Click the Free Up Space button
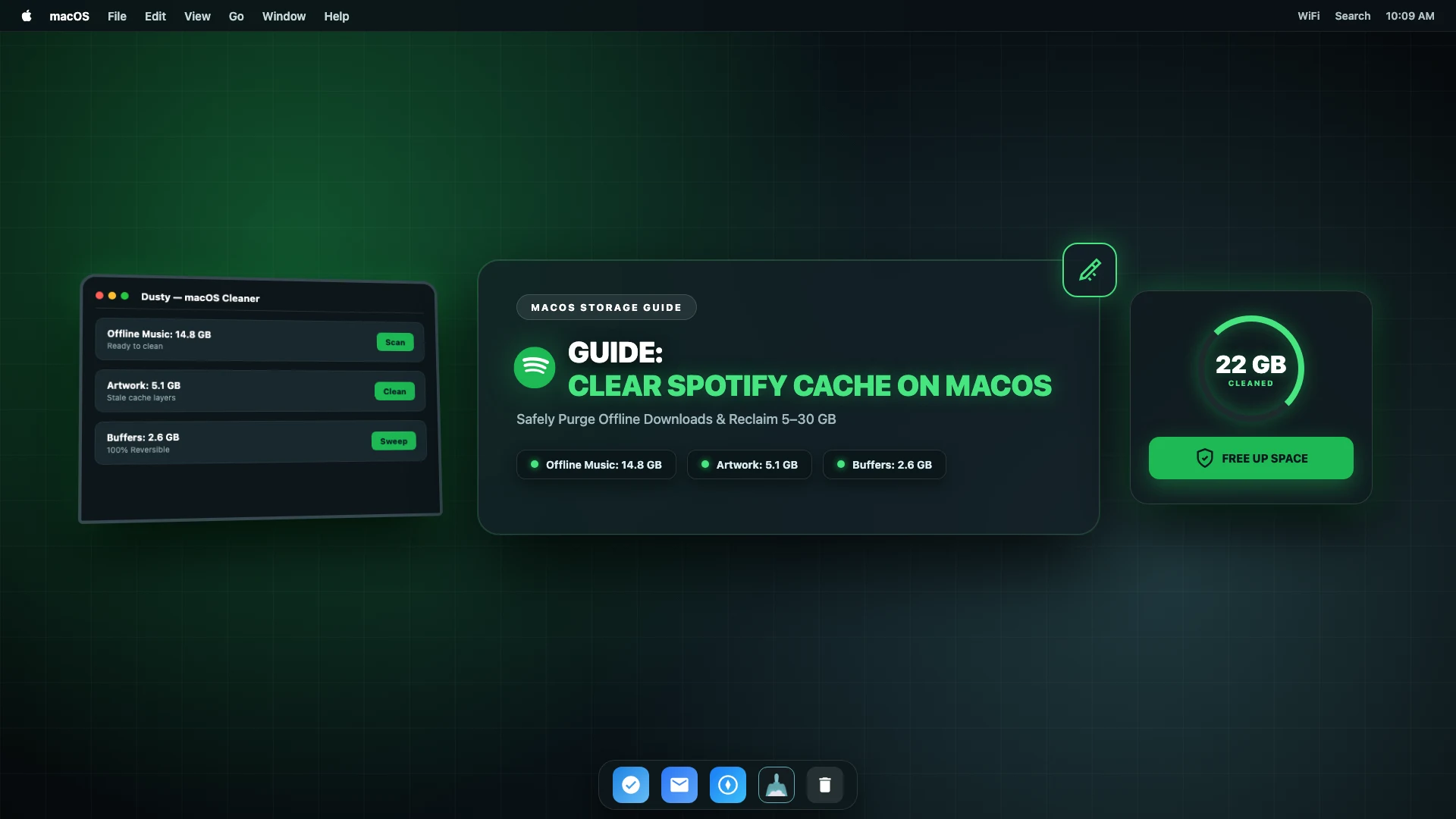 click(1251, 458)
